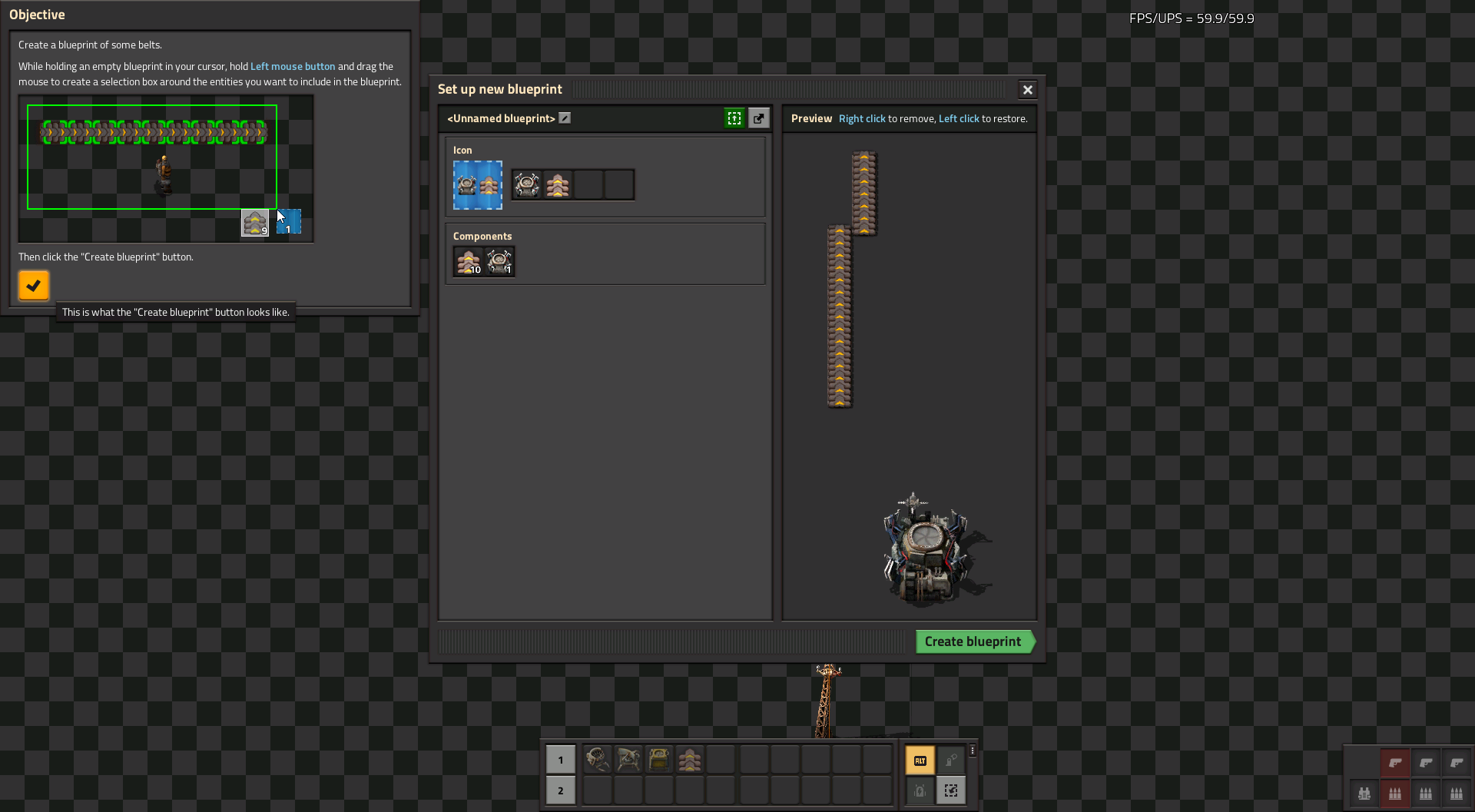Click the dashed selection arrow shortcut button
Screen dimensions: 1475x812
pyautogui.click(x=951, y=790)
